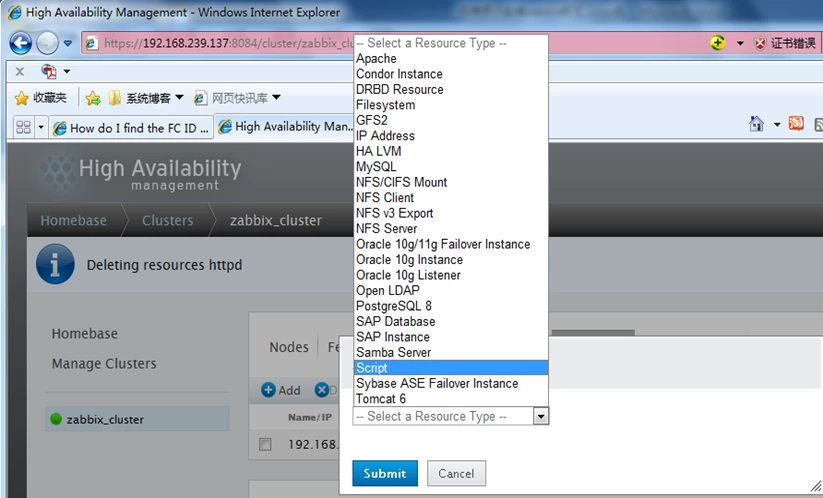Choose GFS2 from resource type list
Image resolution: width=823 pixels, height=498 pixels.
coord(451,121)
